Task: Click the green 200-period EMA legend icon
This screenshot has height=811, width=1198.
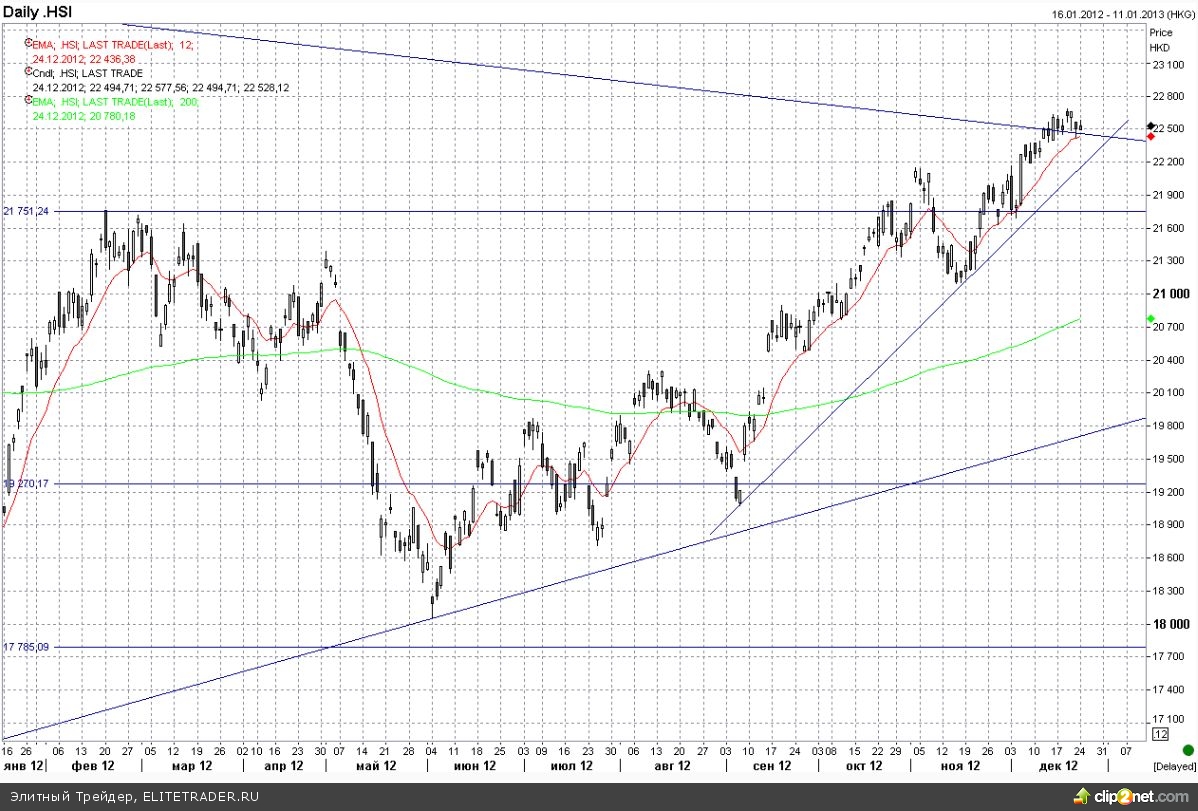Action: point(28,102)
